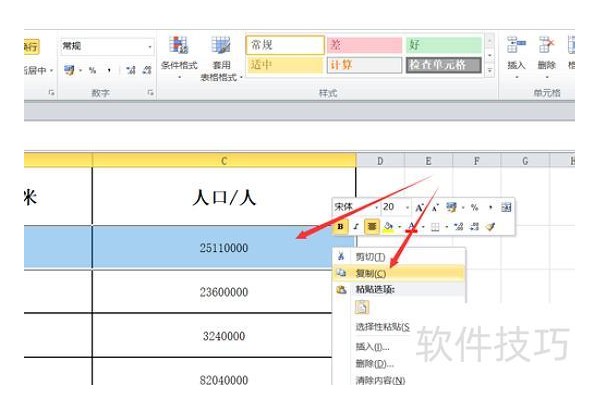
Task: Expand the font color dropdown arrow
Action: [423, 227]
